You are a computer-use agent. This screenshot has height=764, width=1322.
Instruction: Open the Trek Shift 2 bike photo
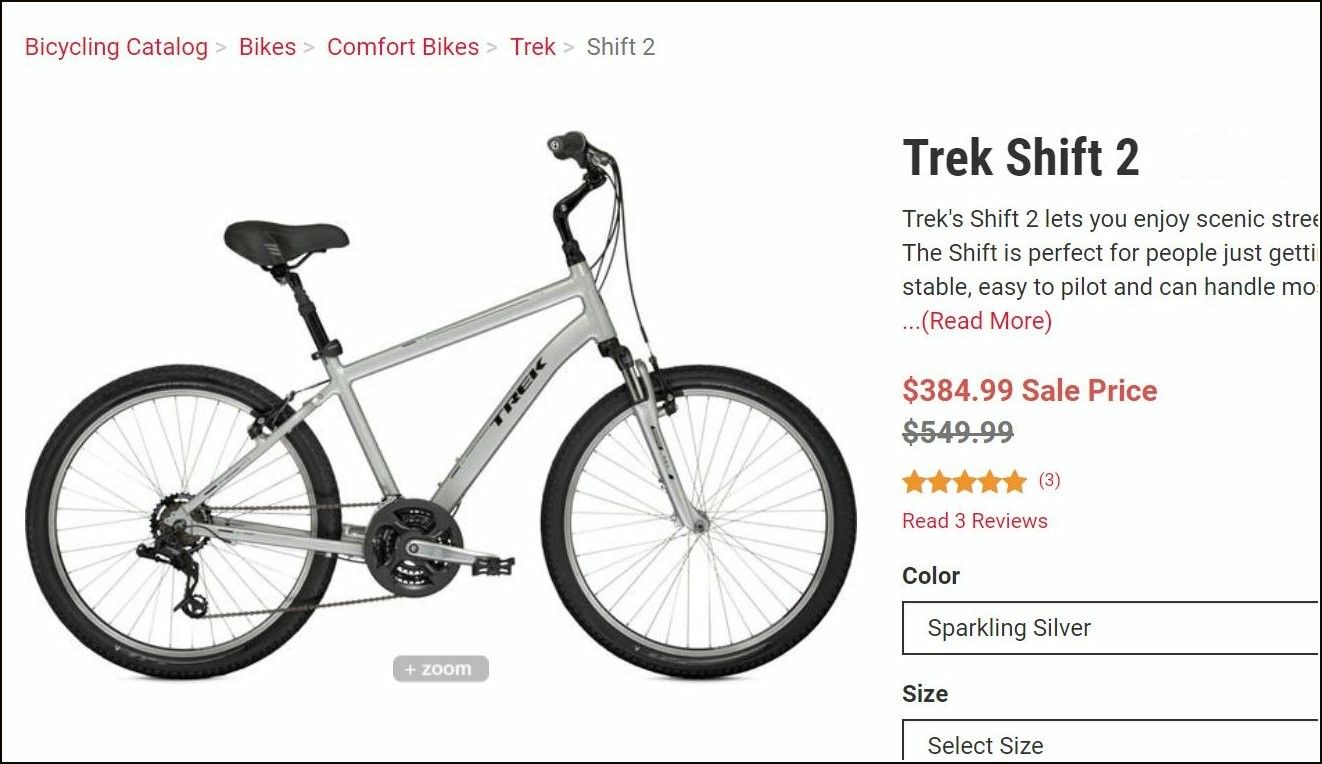441,405
